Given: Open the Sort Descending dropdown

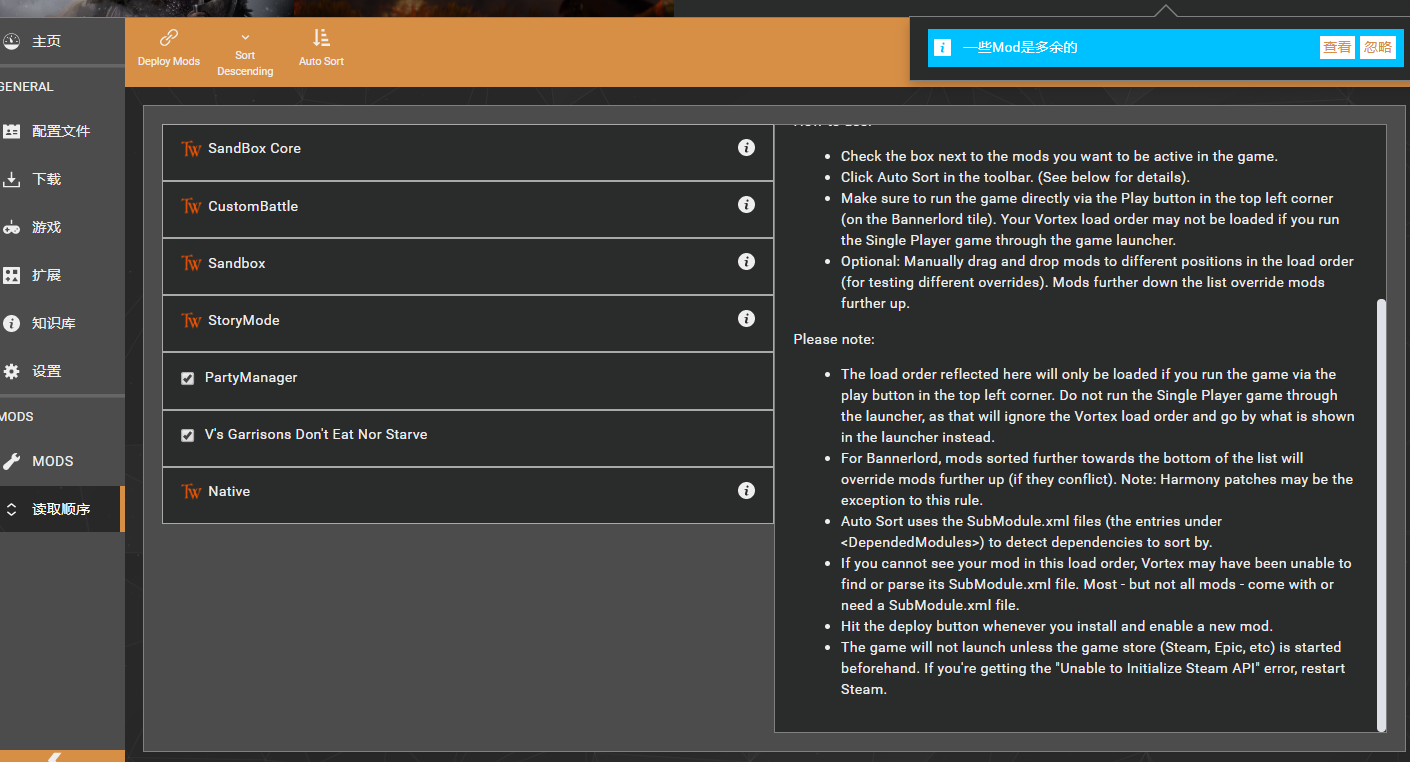Looking at the screenshot, I should [245, 53].
